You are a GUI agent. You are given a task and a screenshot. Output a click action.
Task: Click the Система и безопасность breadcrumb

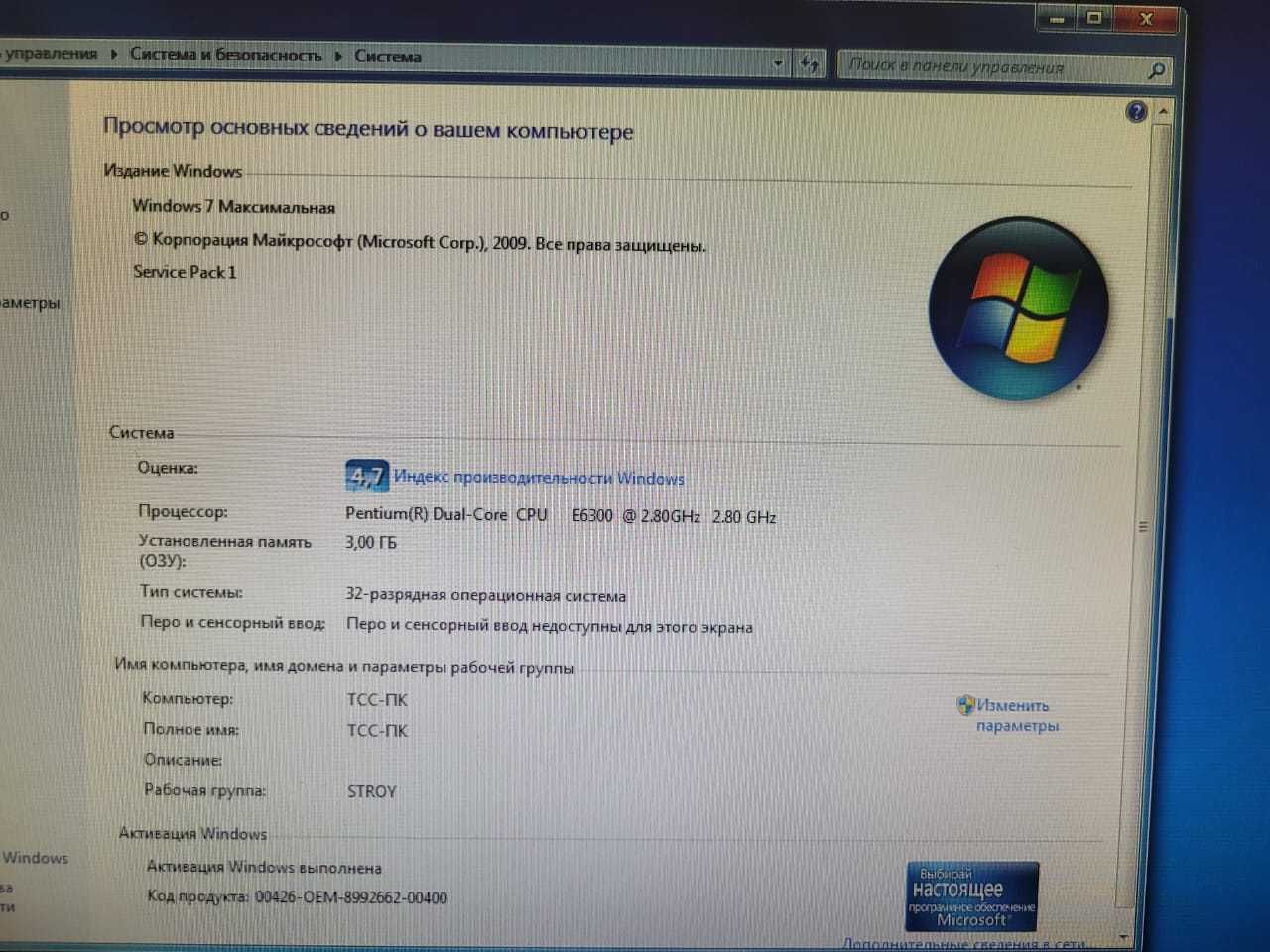coord(226,55)
